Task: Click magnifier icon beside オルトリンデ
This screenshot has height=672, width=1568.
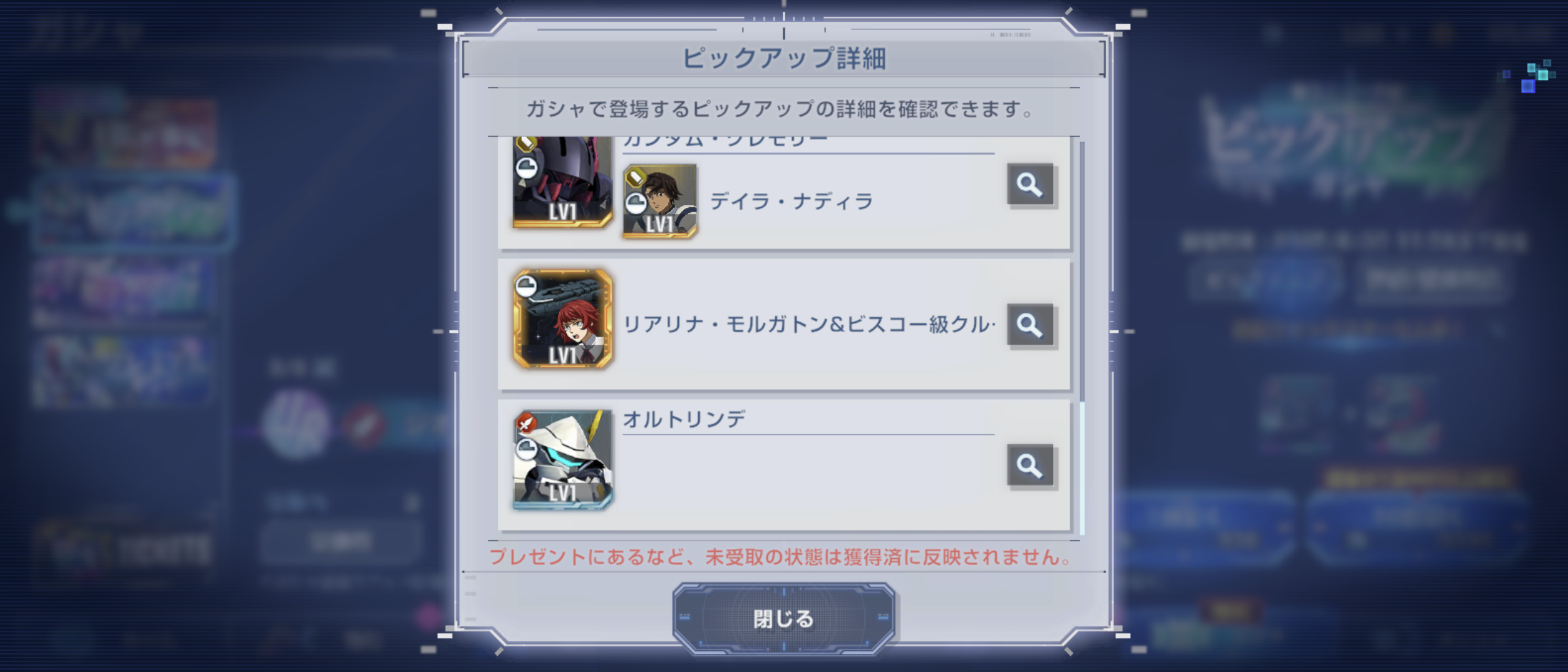Action: pyautogui.click(x=1030, y=465)
